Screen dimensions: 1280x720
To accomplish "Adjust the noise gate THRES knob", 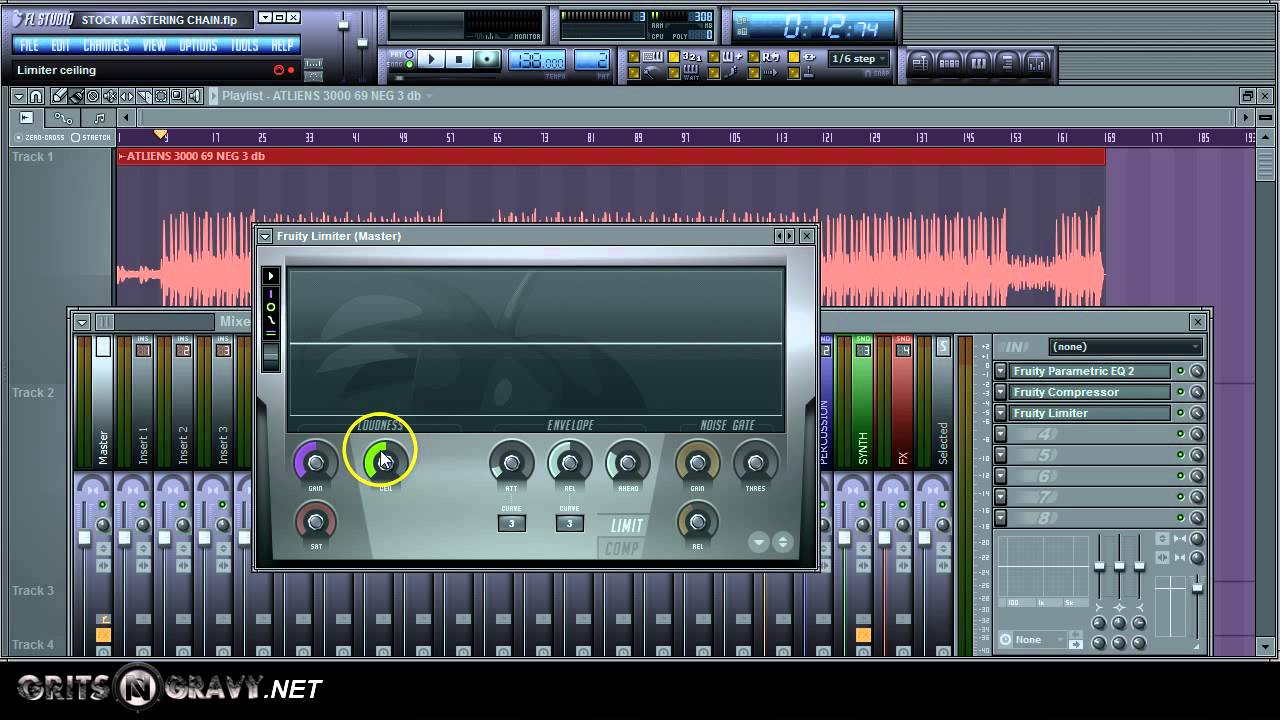I will click(x=756, y=463).
